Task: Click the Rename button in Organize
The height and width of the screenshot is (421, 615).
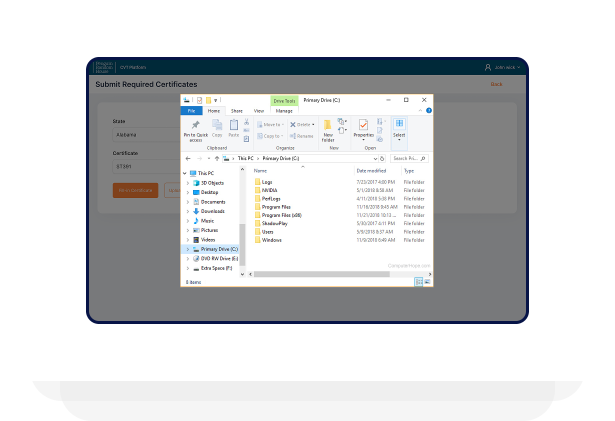Action: tap(302, 136)
